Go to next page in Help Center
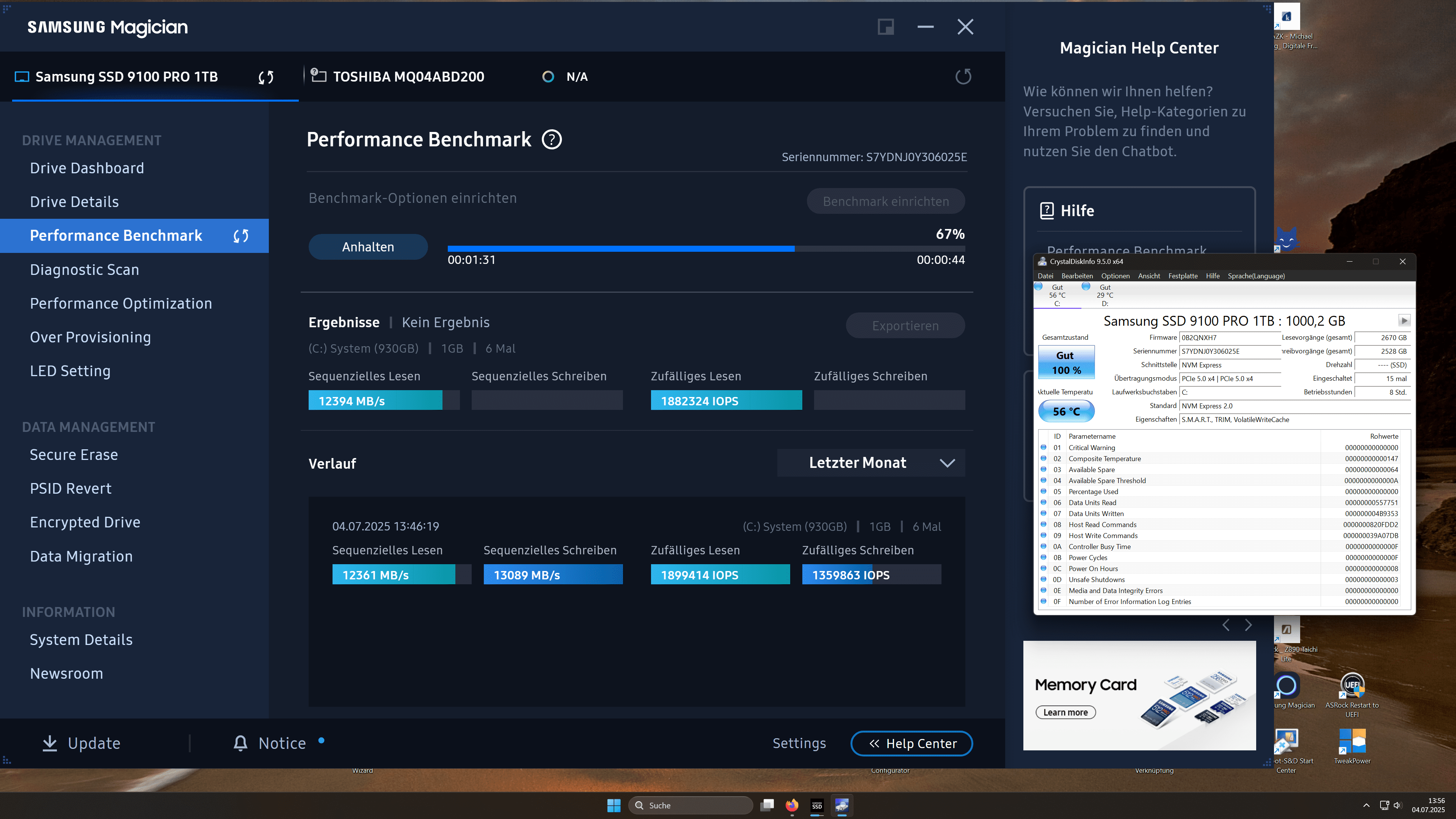This screenshot has height=819, width=1456. pos(1249,624)
